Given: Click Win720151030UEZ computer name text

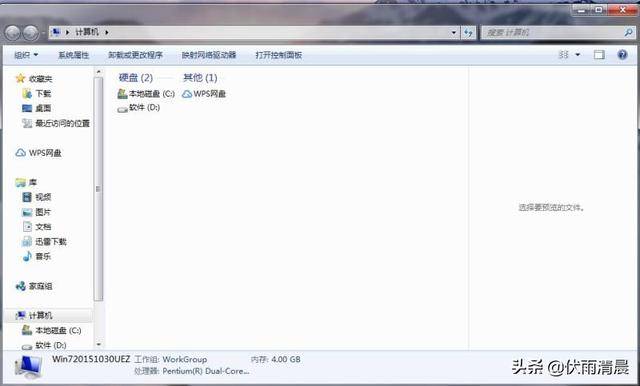Looking at the screenshot, I should 91,359.
